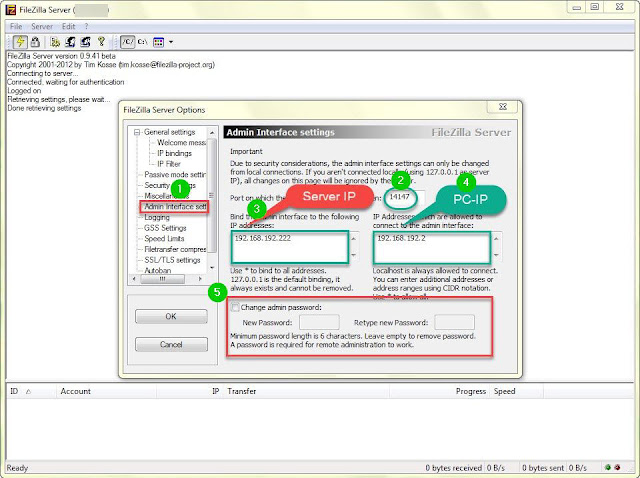Click bind IP addresses box 192.168.192.222
The height and width of the screenshot is (478, 640).
pyautogui.click(x=290, y=247)
